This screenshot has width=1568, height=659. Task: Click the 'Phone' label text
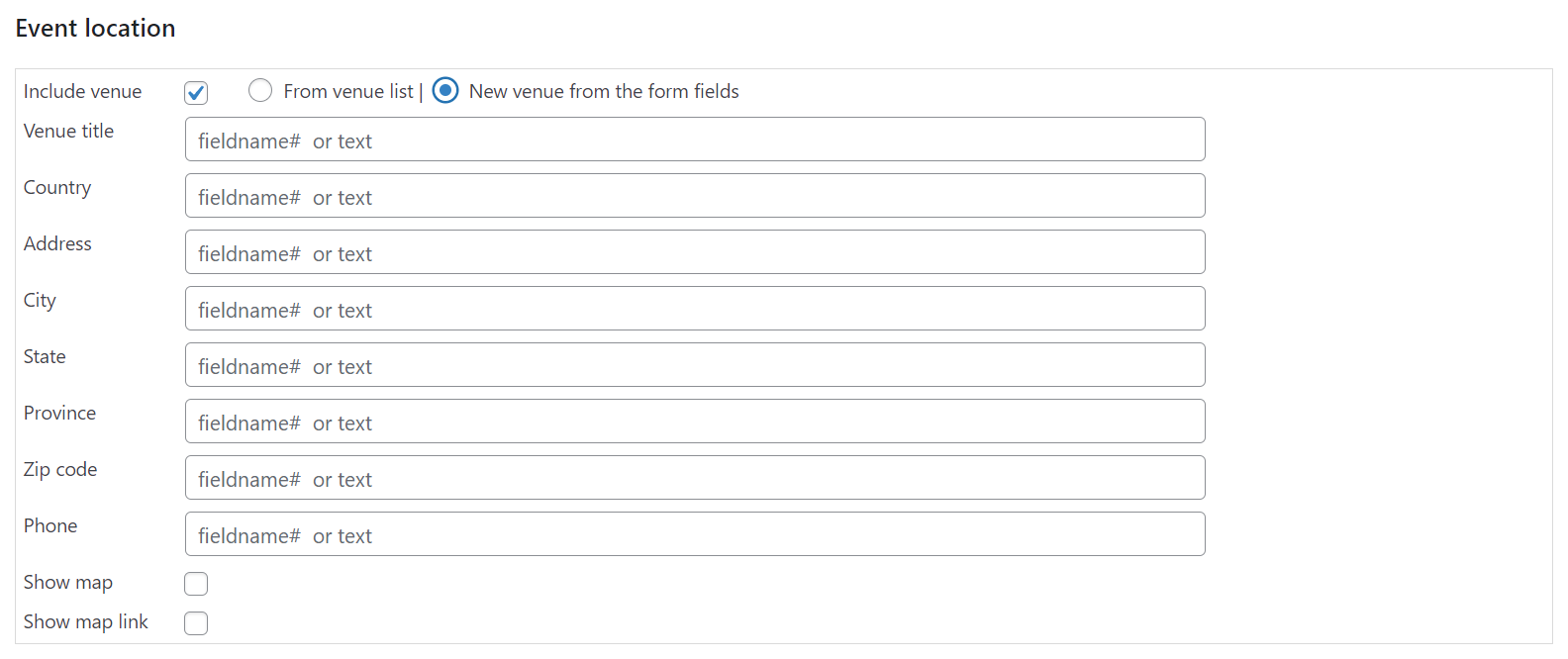point(50,526)
